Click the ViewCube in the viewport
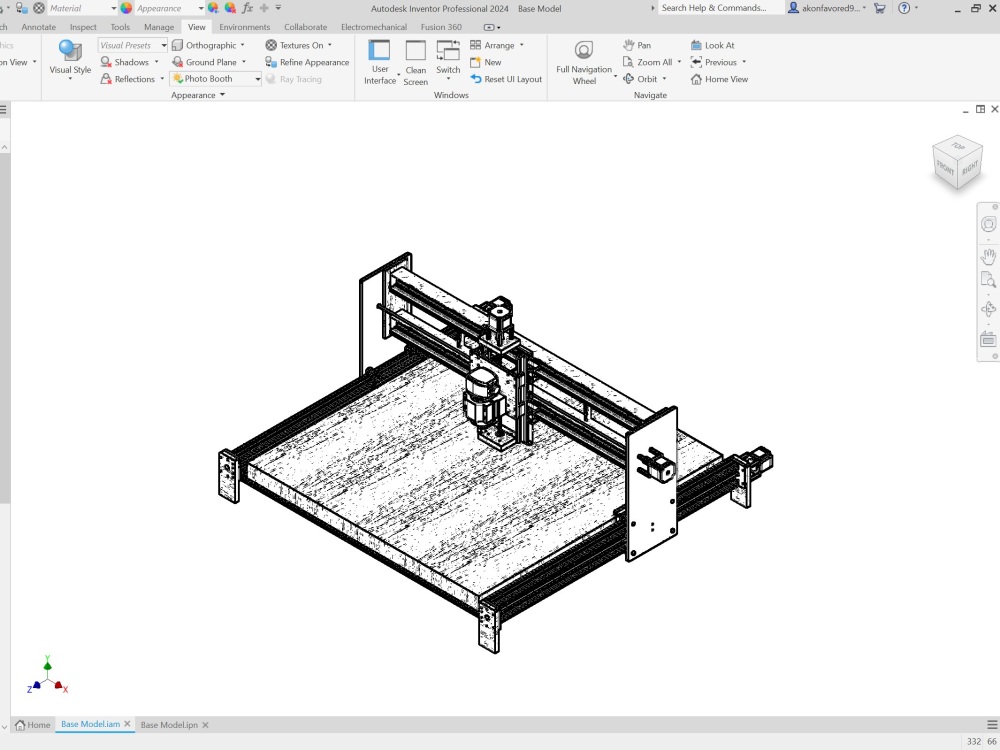This screenshot has width=1000, height=750. [957, 162]
